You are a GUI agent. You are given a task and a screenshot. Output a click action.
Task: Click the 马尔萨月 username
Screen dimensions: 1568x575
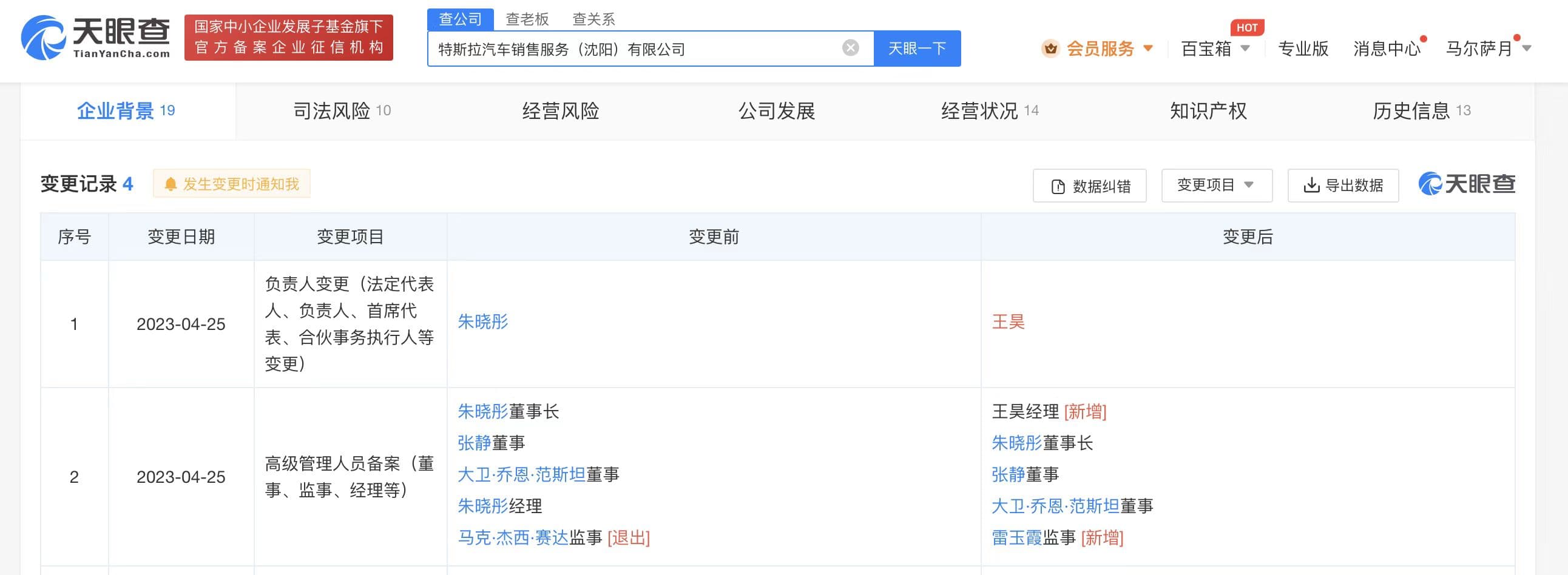pos(1479,49)
